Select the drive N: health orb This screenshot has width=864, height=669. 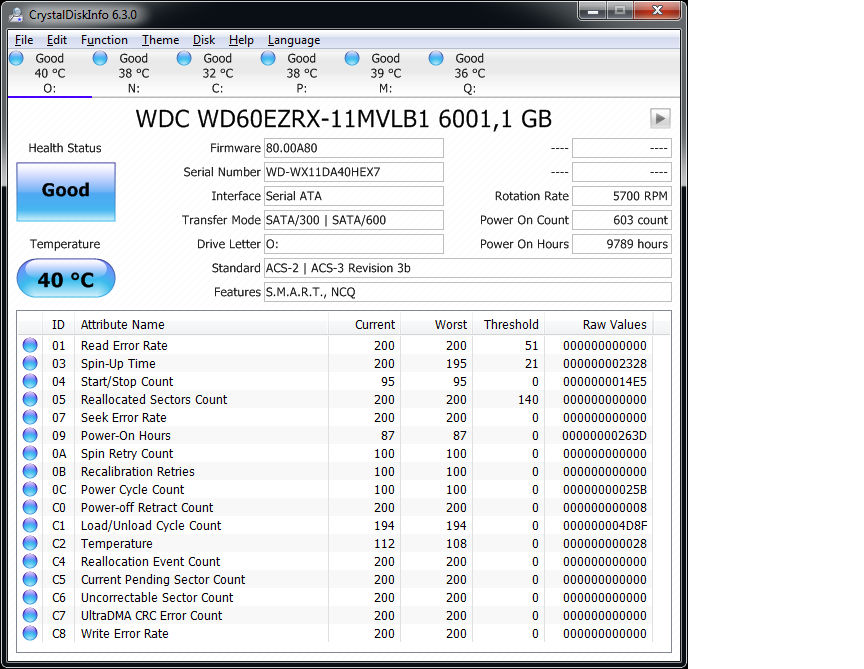(x=100, y=59)
